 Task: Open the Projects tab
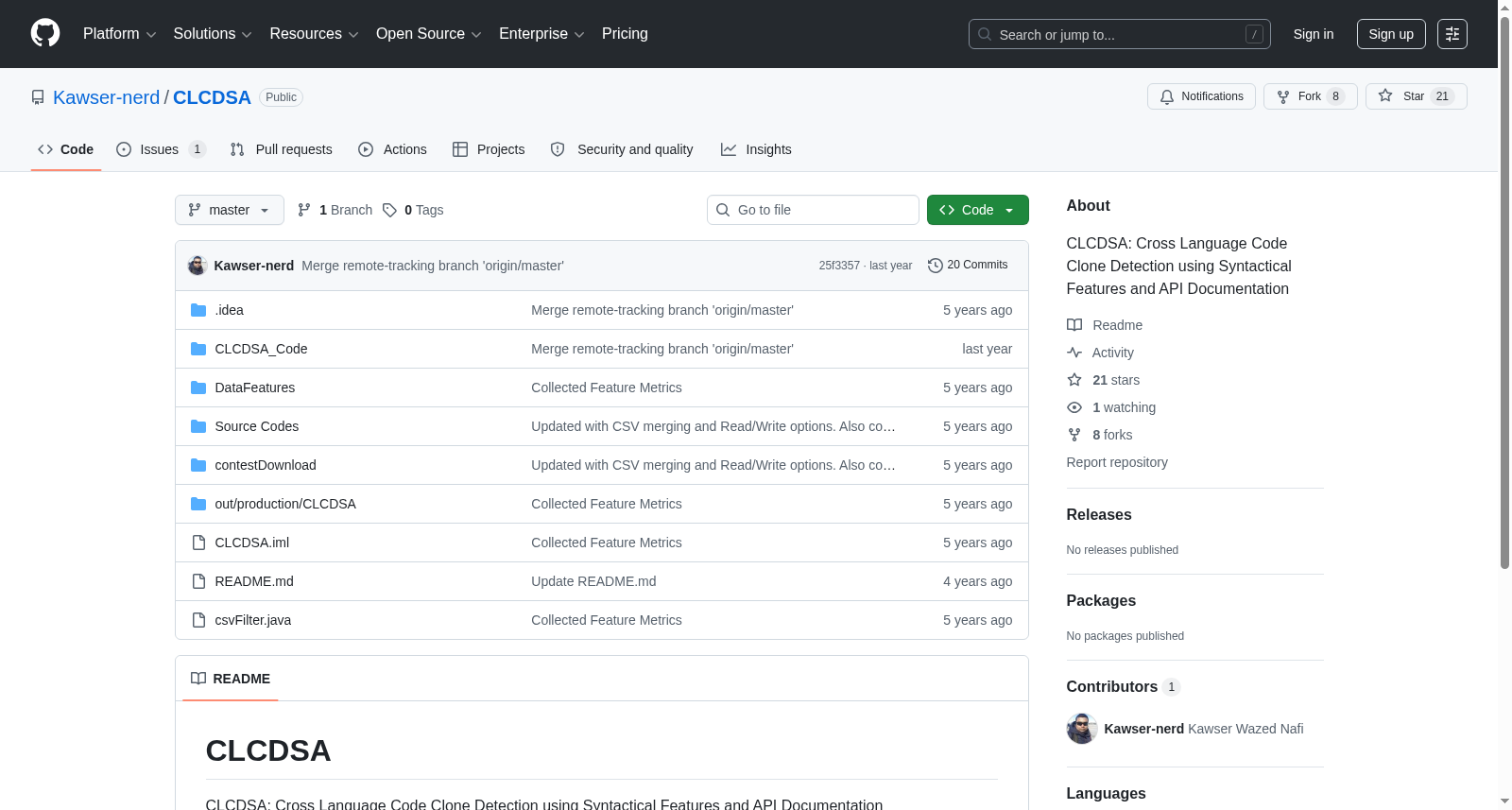pyautogui.click(x=489, y=149)
